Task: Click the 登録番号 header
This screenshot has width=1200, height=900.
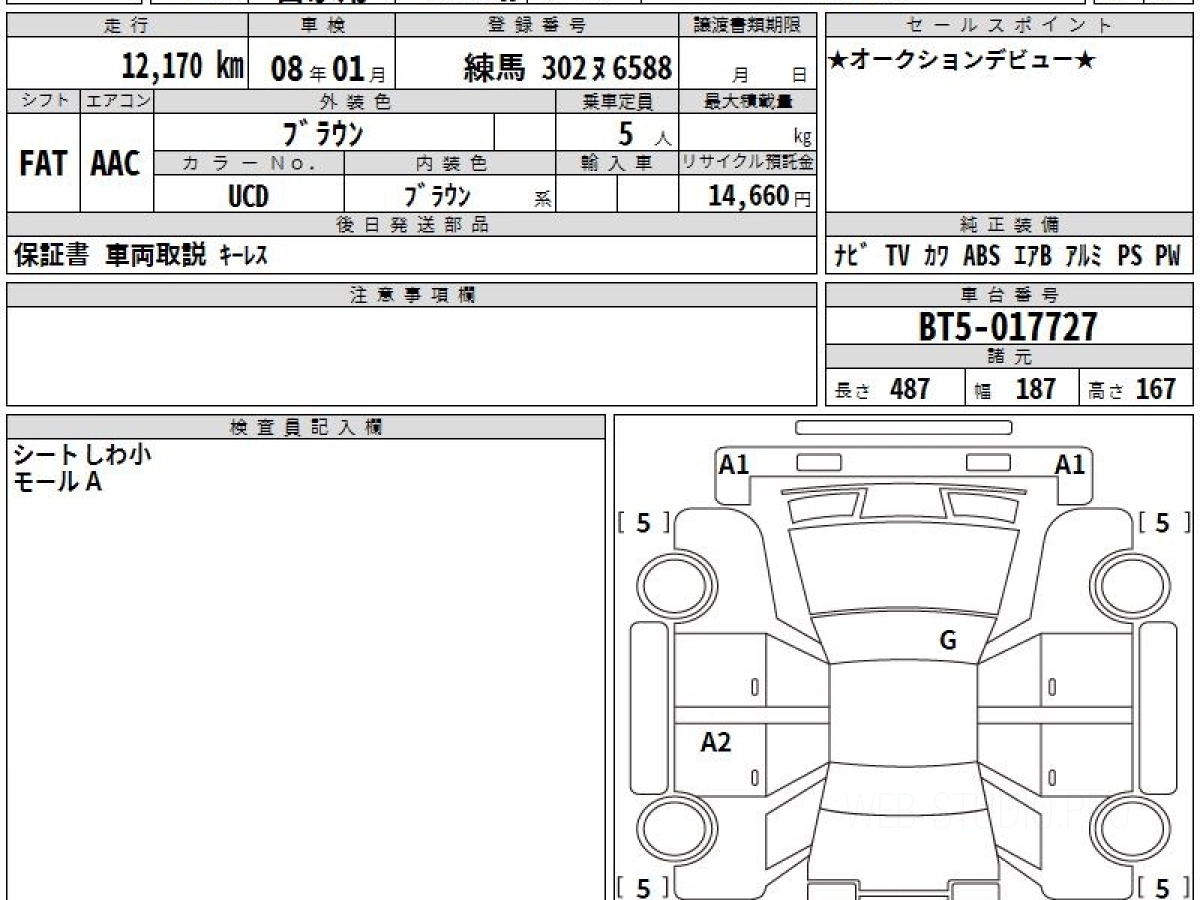Action: click(537, 26)
